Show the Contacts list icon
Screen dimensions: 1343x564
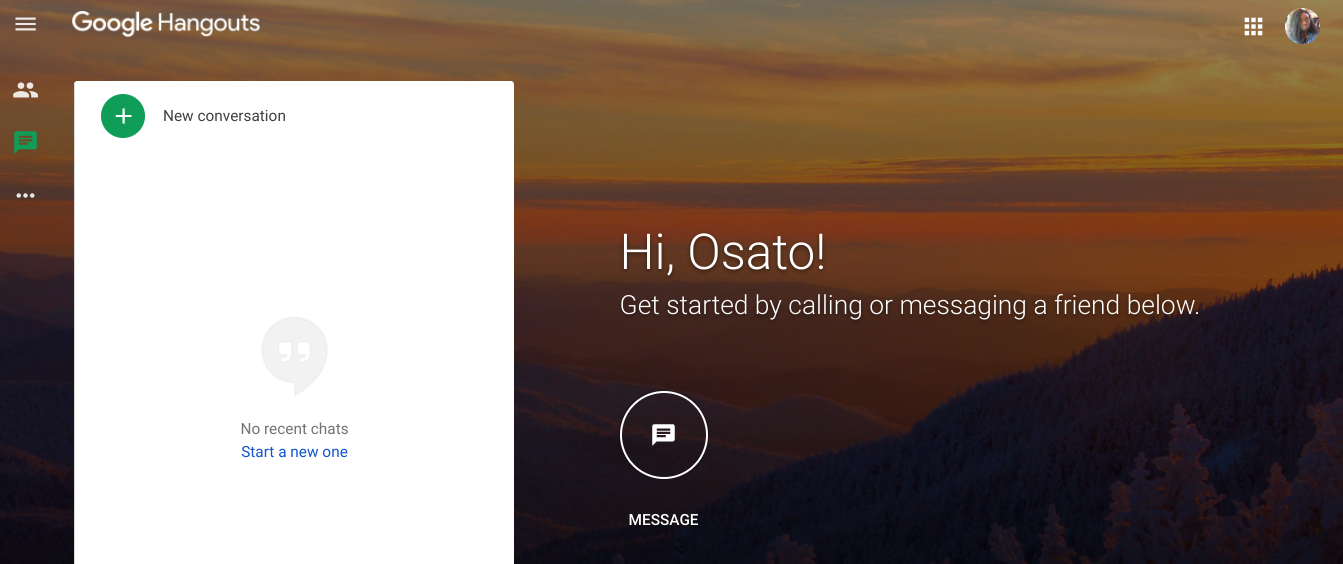pyautogui.click(x=25, y=90)
